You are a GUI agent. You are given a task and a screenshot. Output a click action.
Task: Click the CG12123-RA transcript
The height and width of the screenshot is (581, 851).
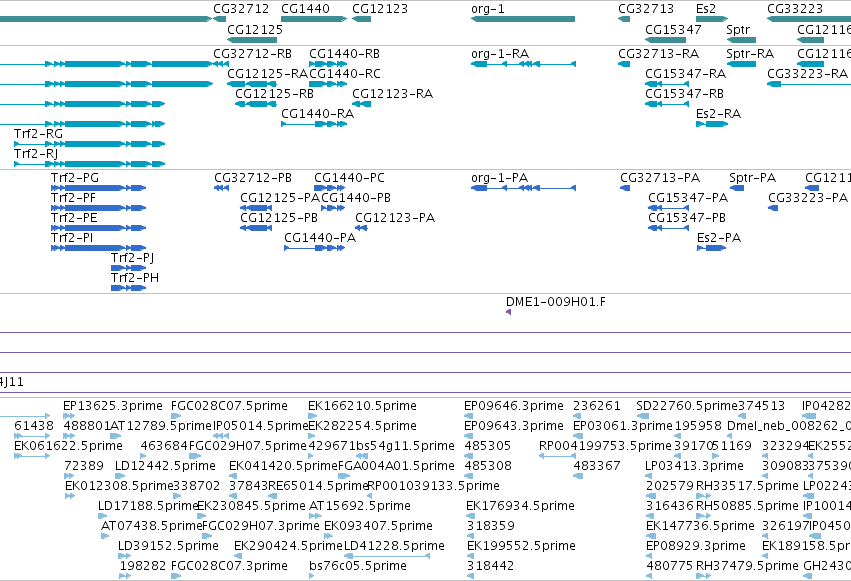click(361, 104)
